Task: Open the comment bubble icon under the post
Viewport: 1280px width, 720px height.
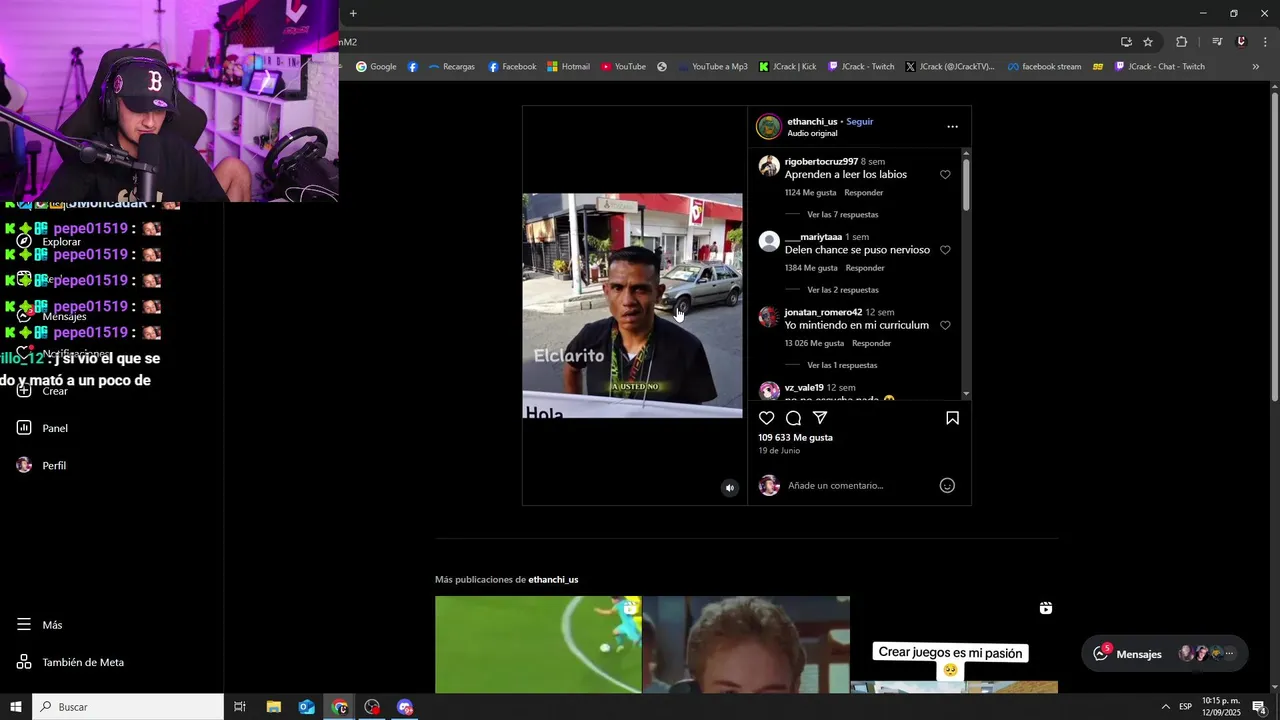Action: tap(793, 418)
